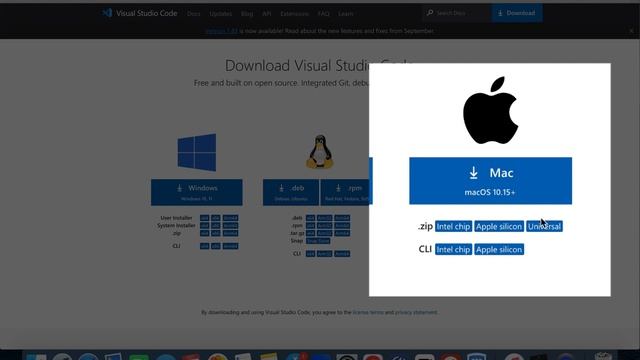Image resolution: width=640 pixels, height=360 pixels.
Task: Open the API navigation item
Action: [267, 14]
